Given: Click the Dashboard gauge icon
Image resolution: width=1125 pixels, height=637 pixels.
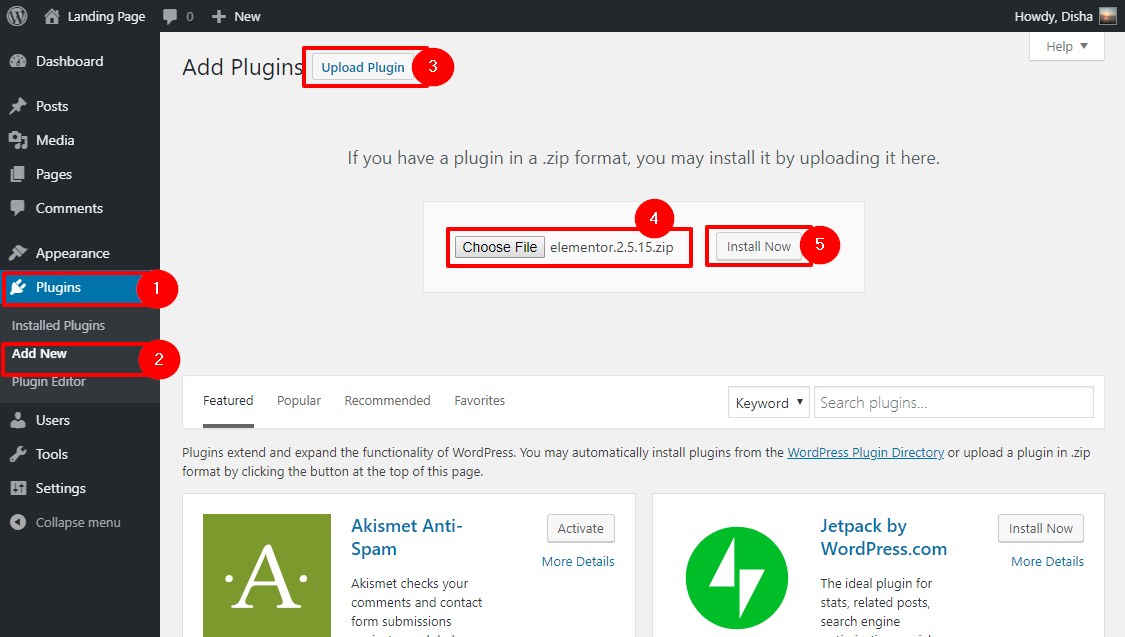Looking at the screenshot, I should point(18,62).
